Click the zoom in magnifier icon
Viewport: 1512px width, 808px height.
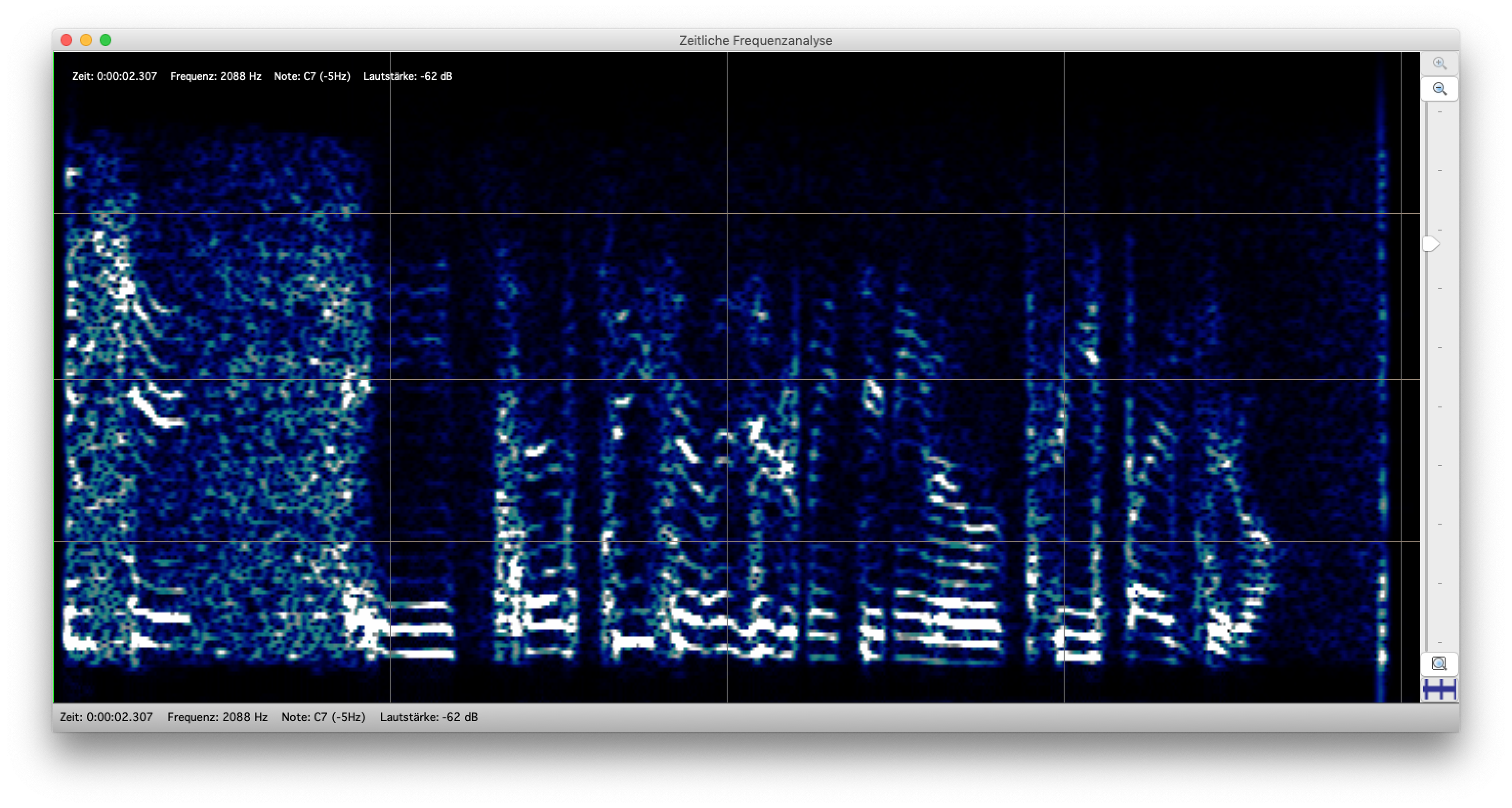(1439, 64)
